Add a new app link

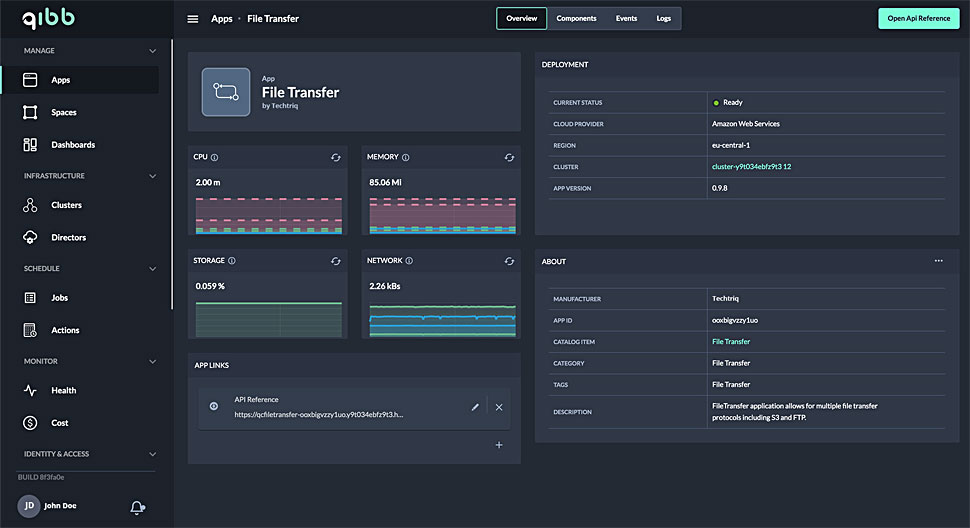(499, 445)
